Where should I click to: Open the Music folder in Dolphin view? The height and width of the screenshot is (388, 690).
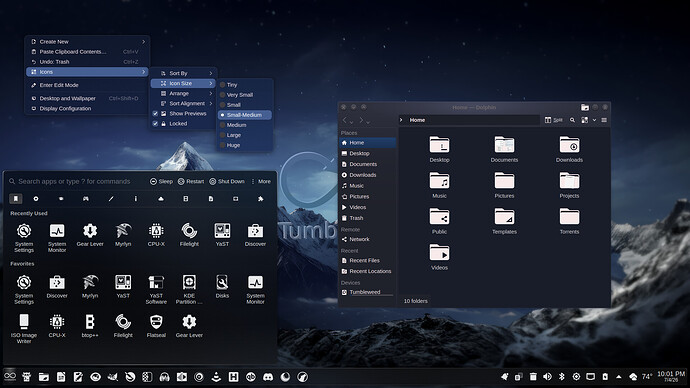(439, 185)
